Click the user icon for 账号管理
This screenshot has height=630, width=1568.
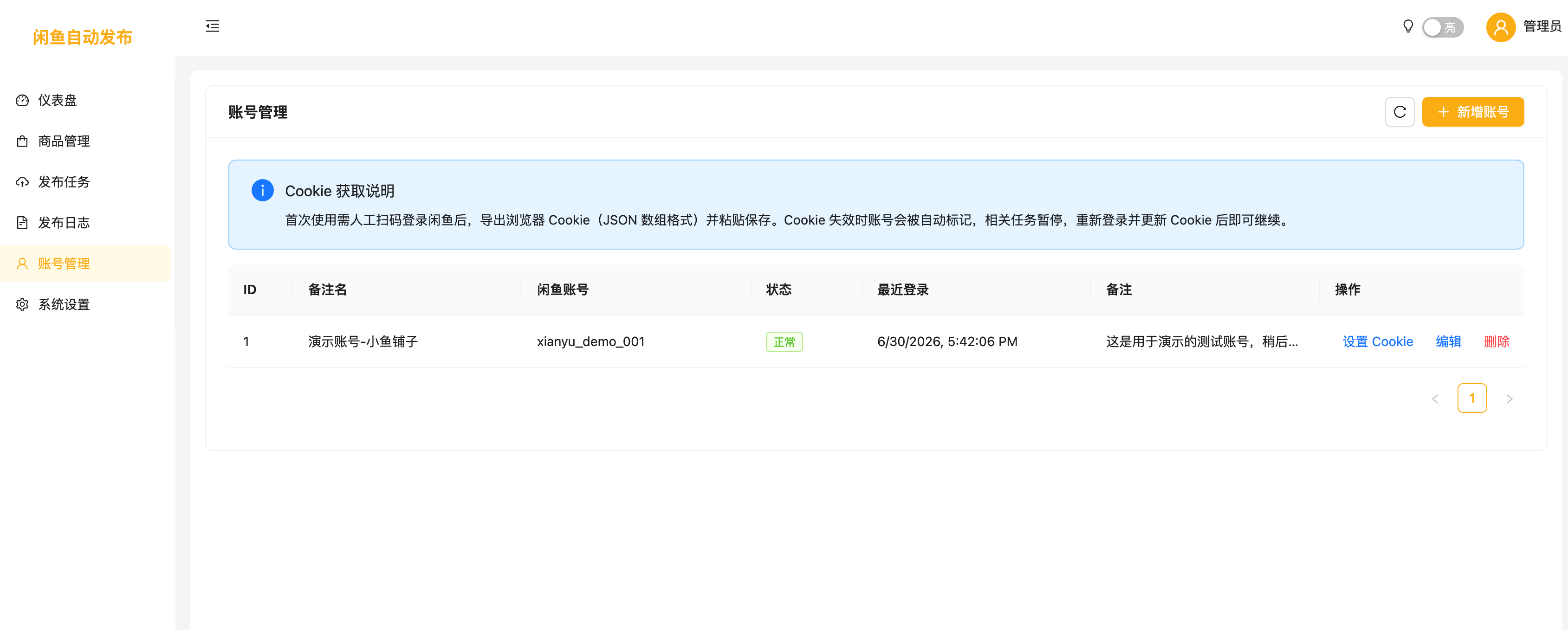pos(23,264)
